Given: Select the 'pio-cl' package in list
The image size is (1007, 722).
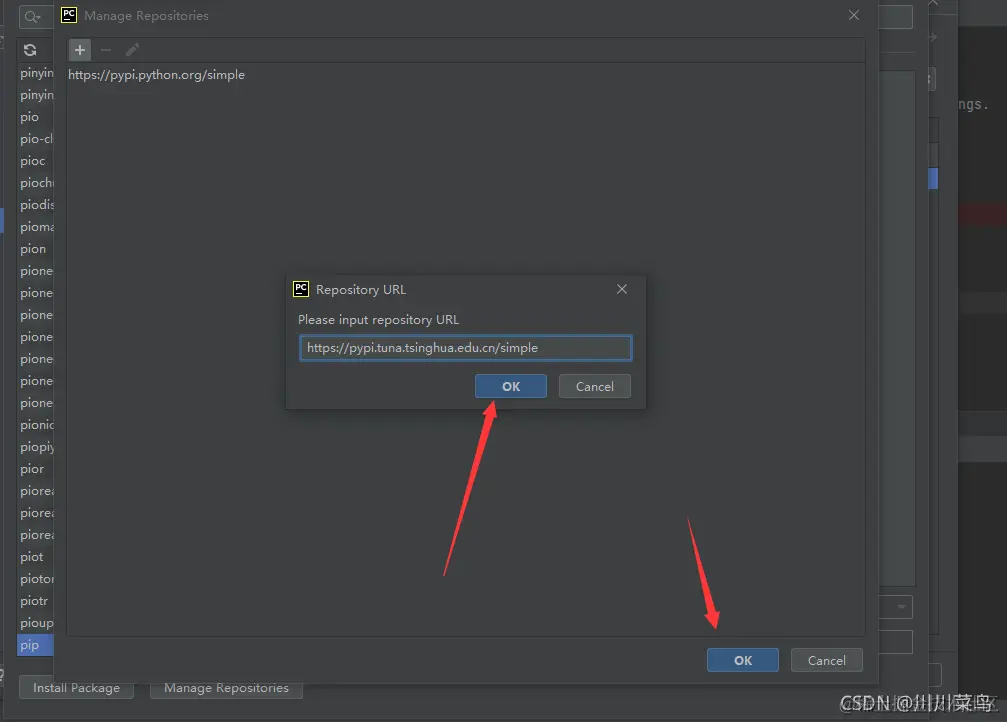Looking at the screenshot, I should (37, 139).
